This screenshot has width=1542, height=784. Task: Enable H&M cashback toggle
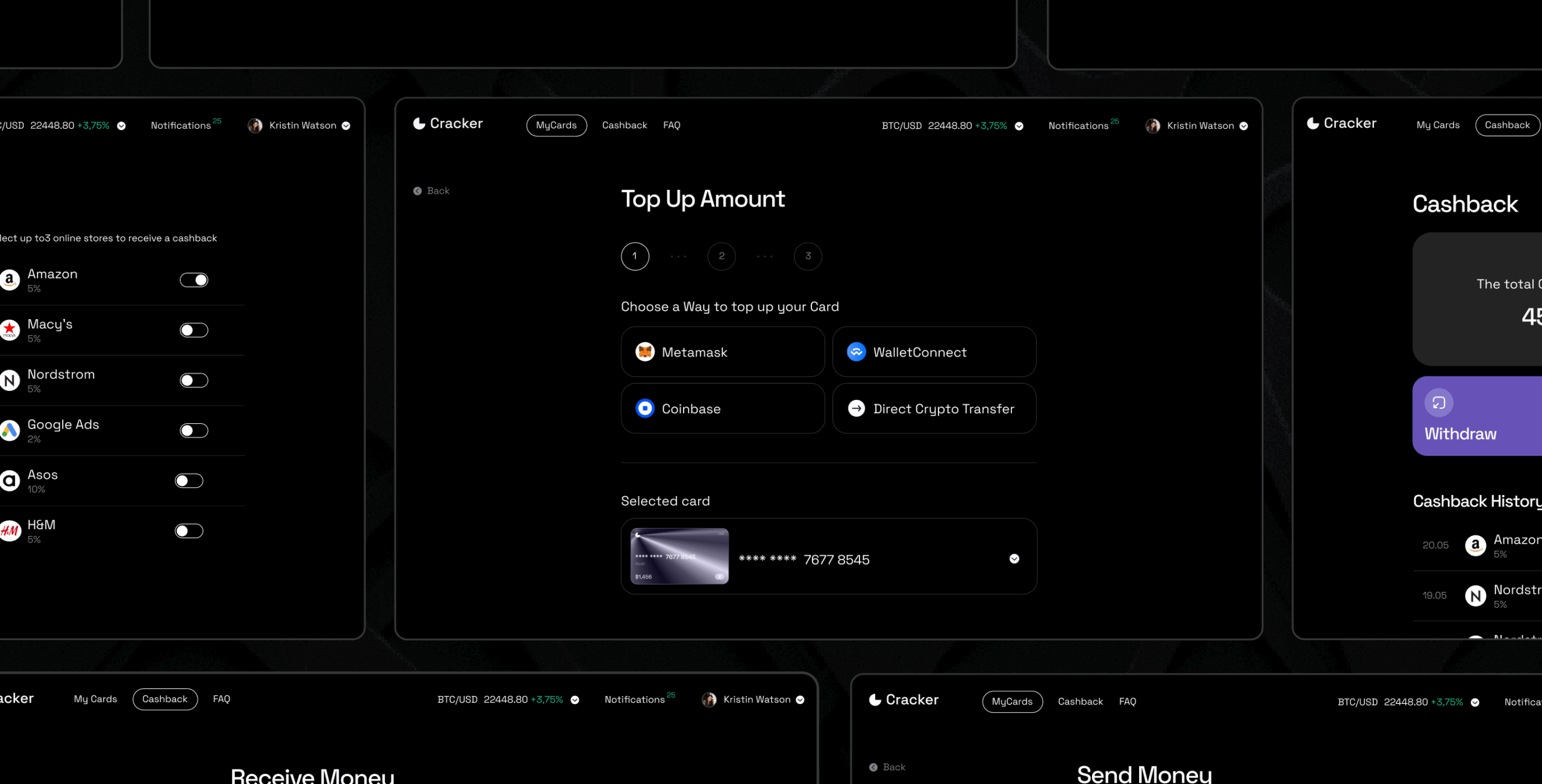[189, 531]
